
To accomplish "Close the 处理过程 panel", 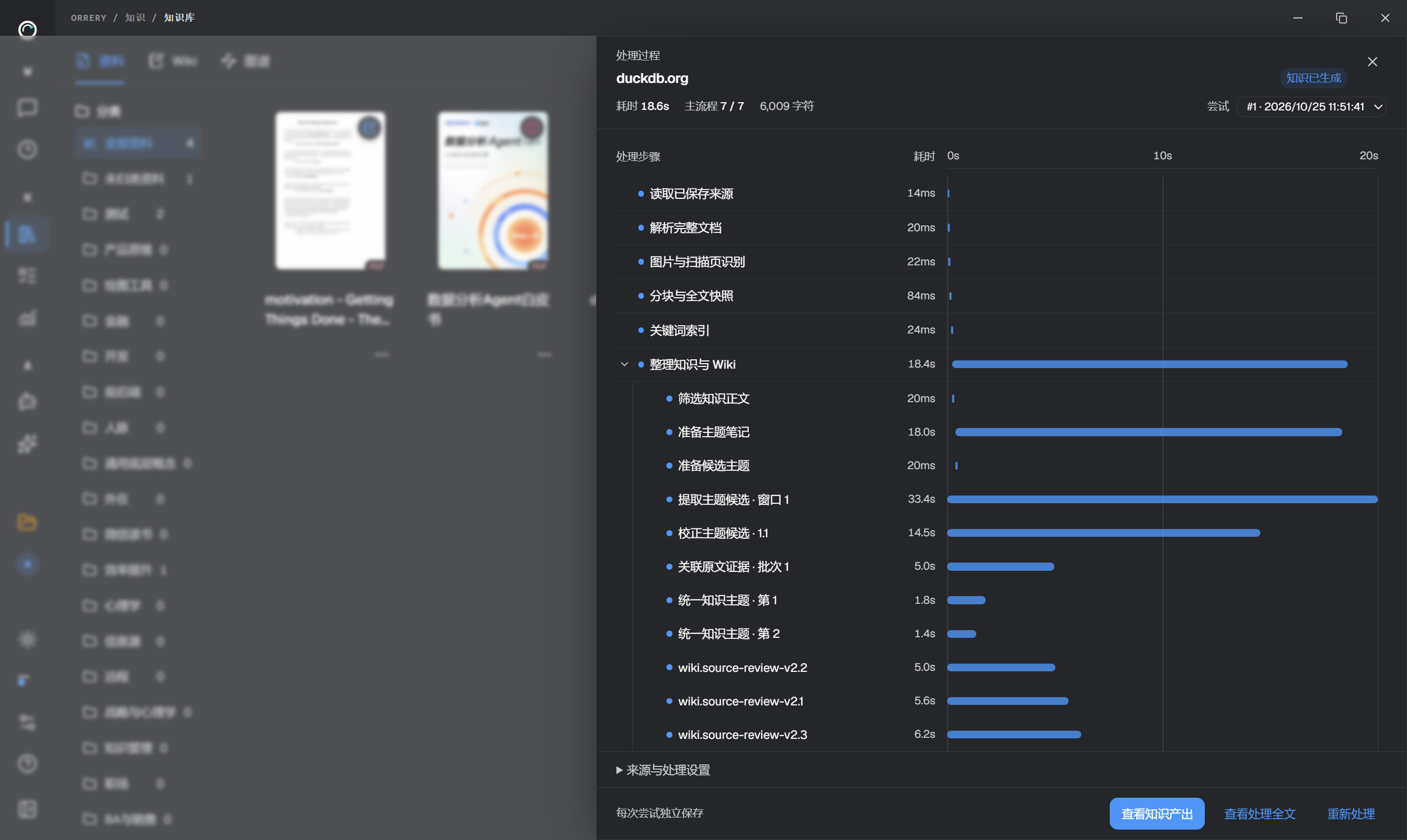I will 1372,62.
